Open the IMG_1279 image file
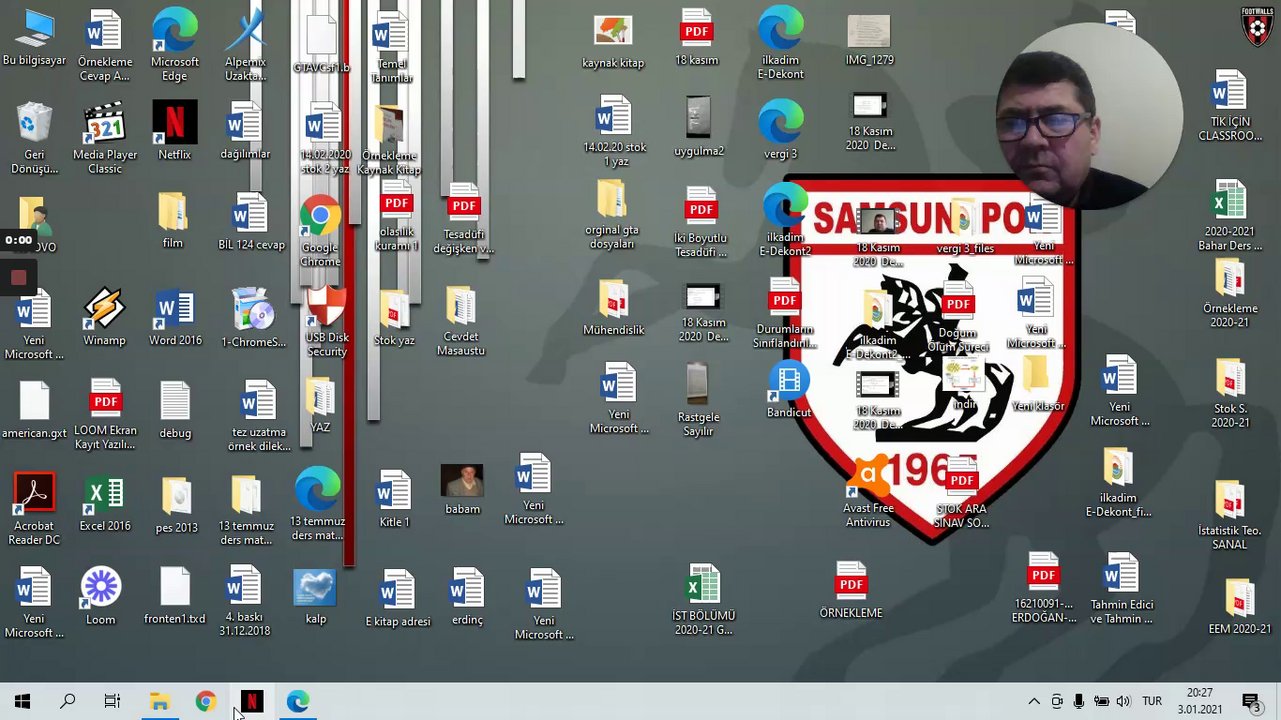 [x=869, y=40]
